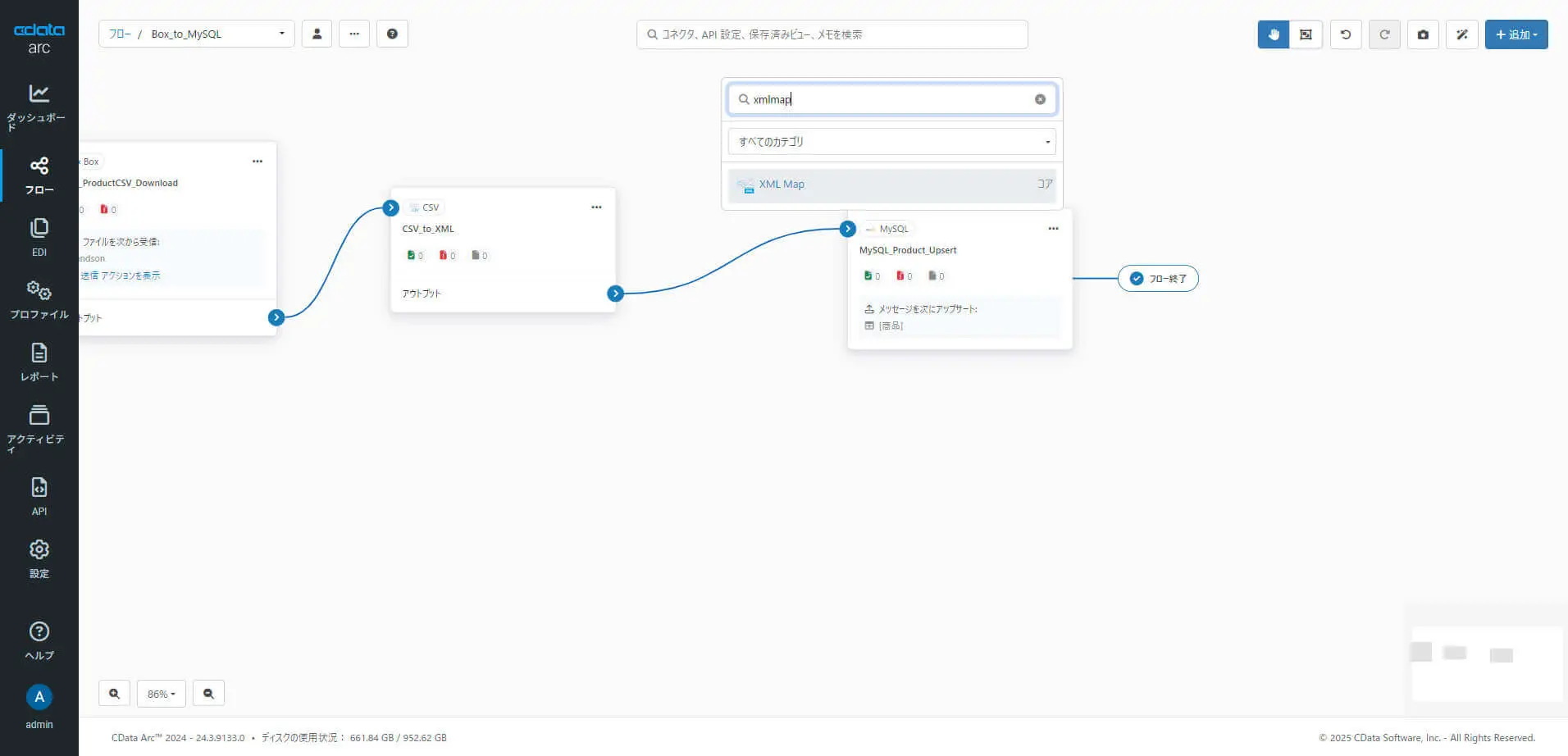The image size is (1568, 756).
Task: Click the CData Arc logo
Action: pos(39,38)
